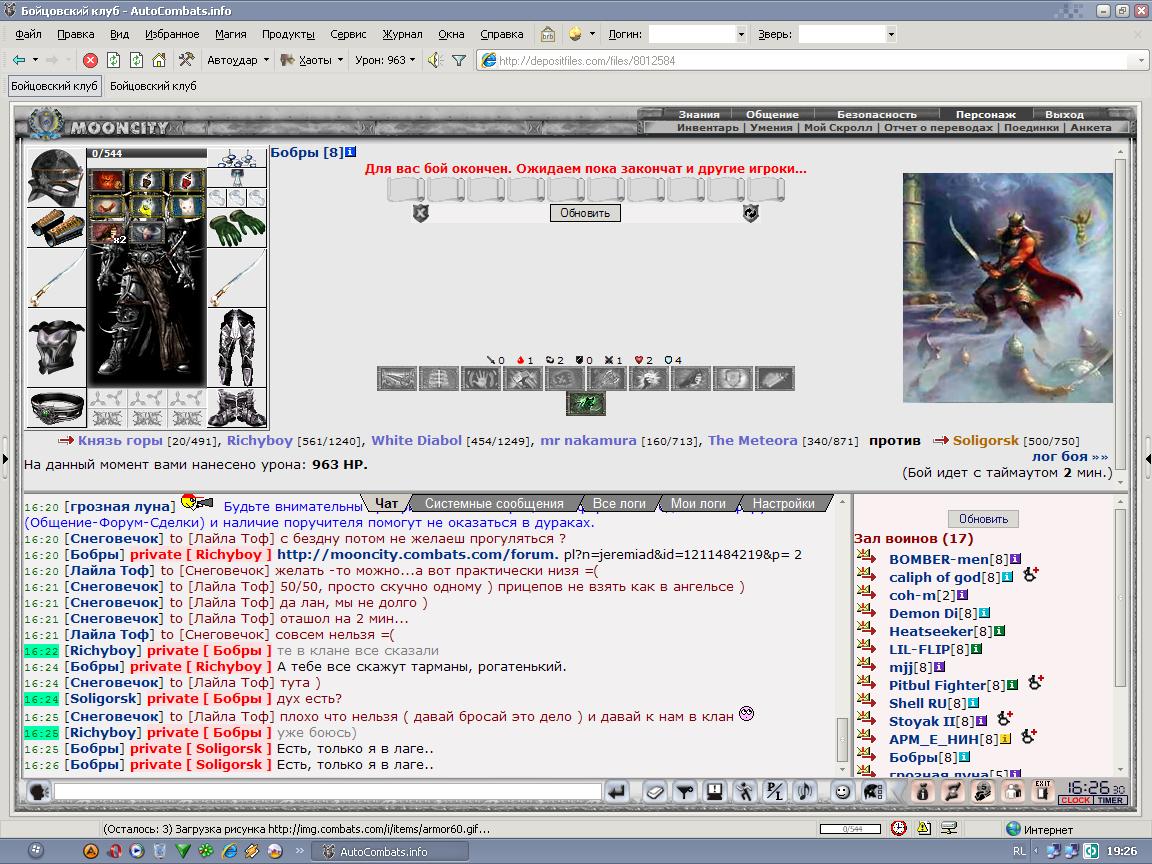Click the crossed hammers tools icon
Screen dimensions: 1152x864
pos(187,60)
